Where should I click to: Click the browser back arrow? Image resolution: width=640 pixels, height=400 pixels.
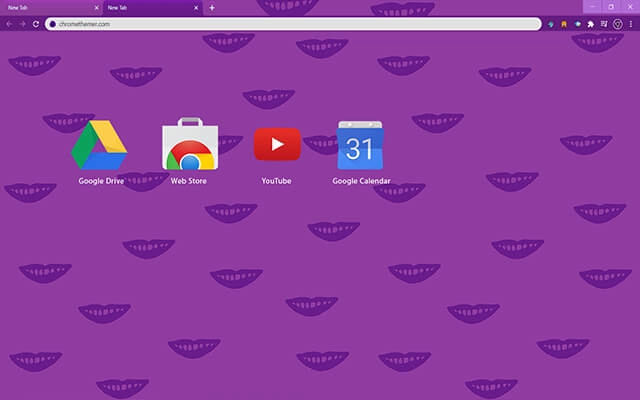[9, 24]
